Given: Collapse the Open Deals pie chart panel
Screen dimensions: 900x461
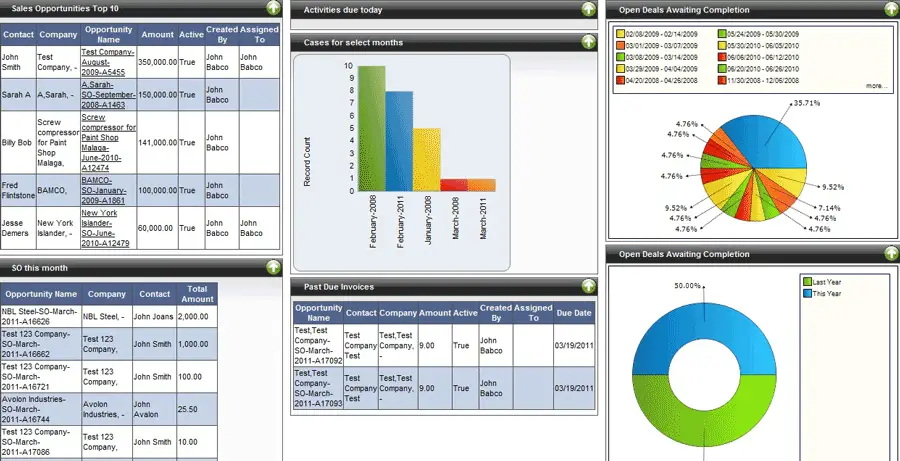Looking at the screenshot, I should 891,10.
